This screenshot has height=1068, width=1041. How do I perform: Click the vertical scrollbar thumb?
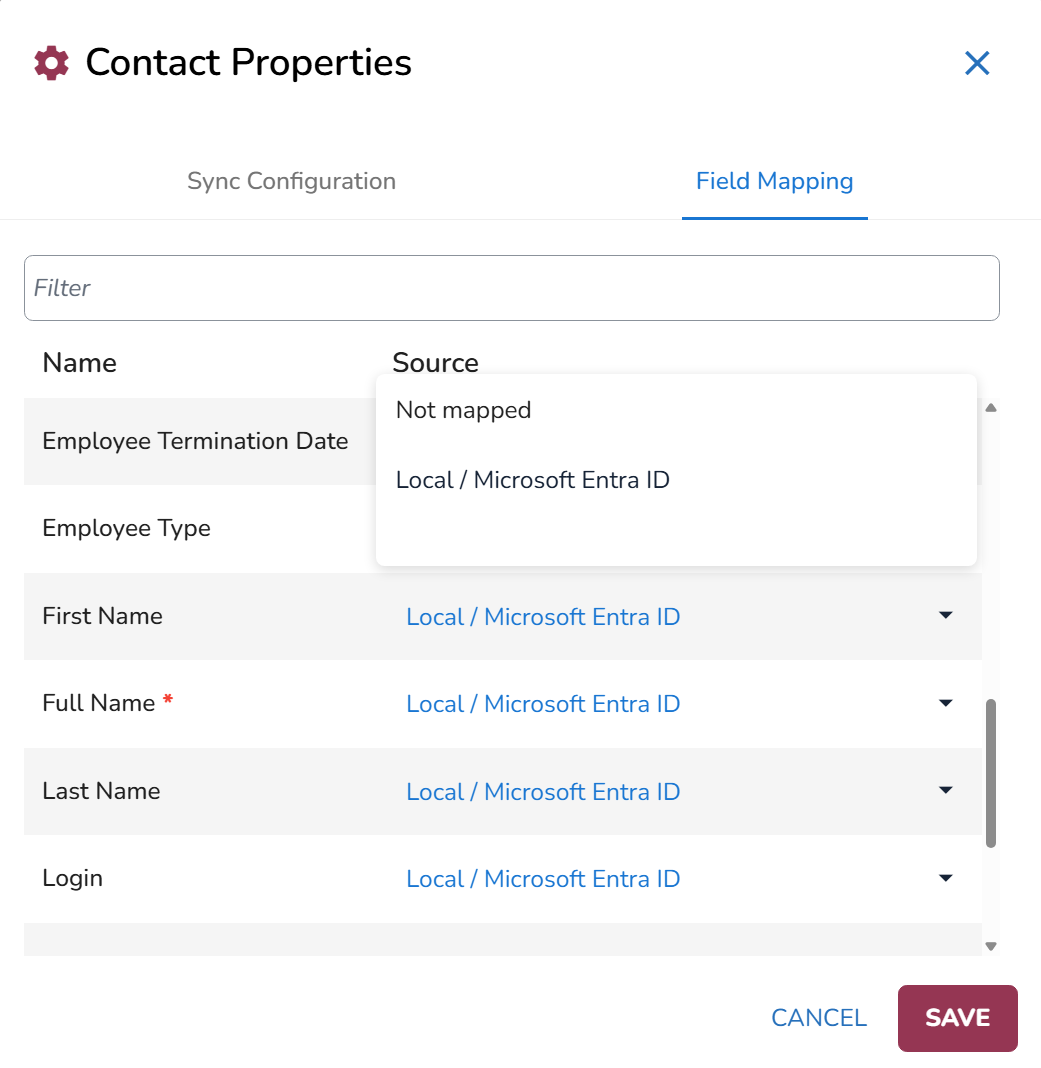click(991, 773)
